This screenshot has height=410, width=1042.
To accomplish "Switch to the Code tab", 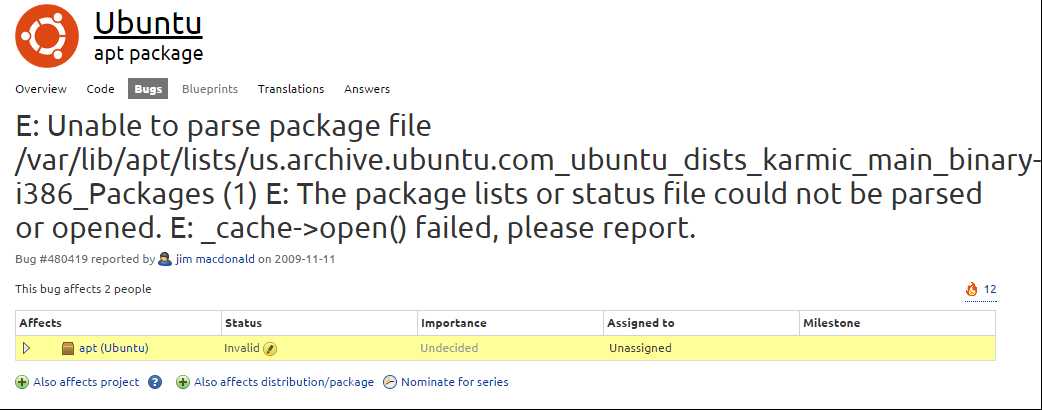I will point(100,89).
